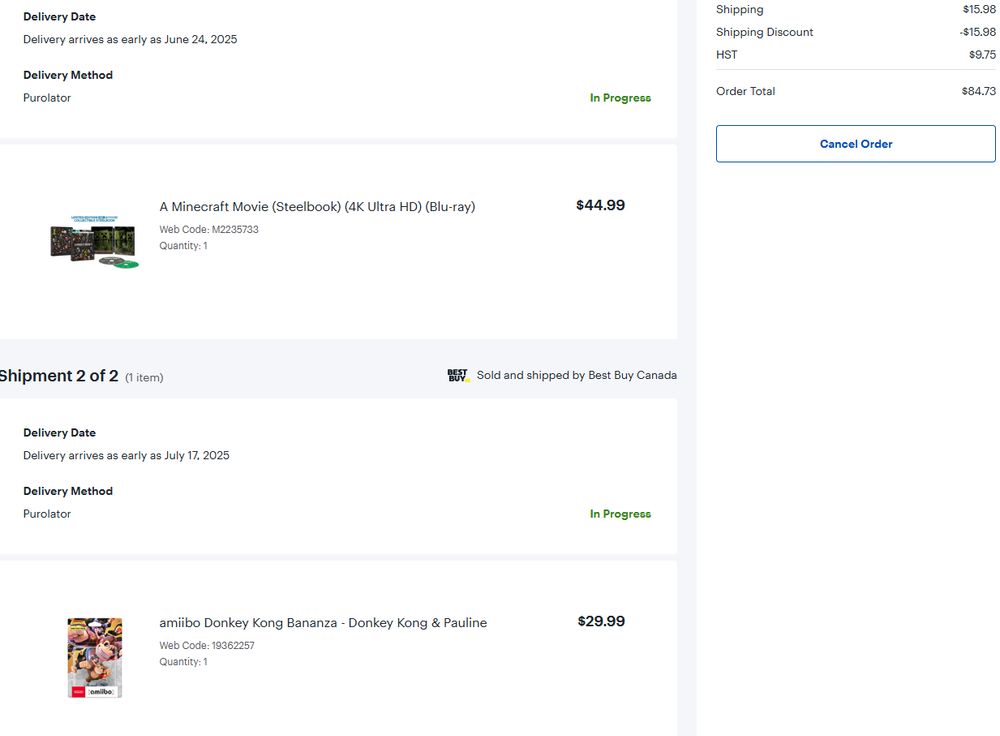Image resolution: width=1000 pixels, height=736 pixels.
Task: Click Purolator under Shipment 2 delivery method
Action: 47,514
